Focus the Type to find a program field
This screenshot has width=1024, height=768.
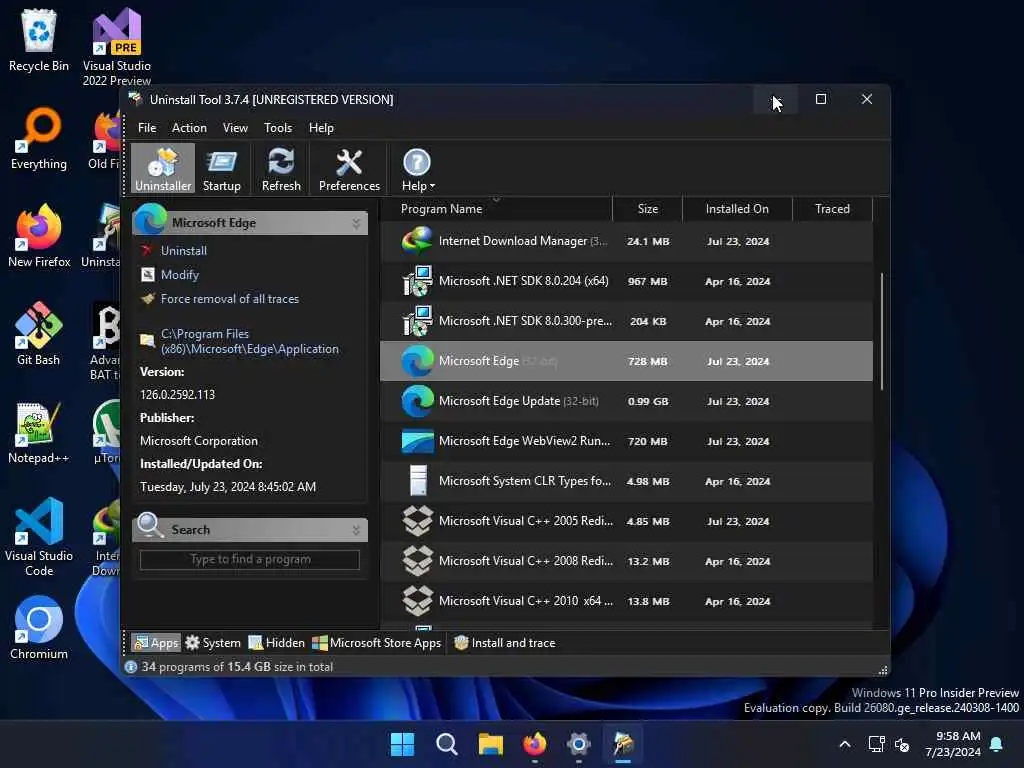click(x=249, y=560)
